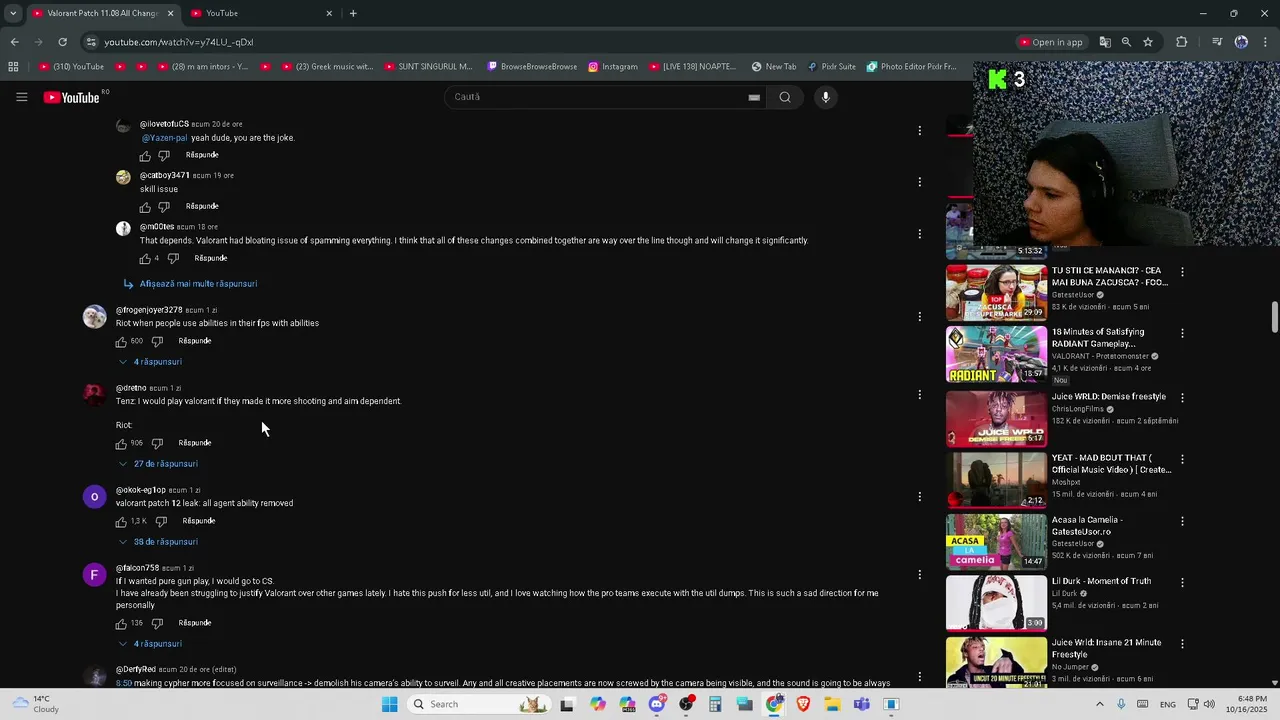Click Răspunde under @m00tes reply
The image size is (1280, 720).
pyautogui.click(x=211, y=258)
